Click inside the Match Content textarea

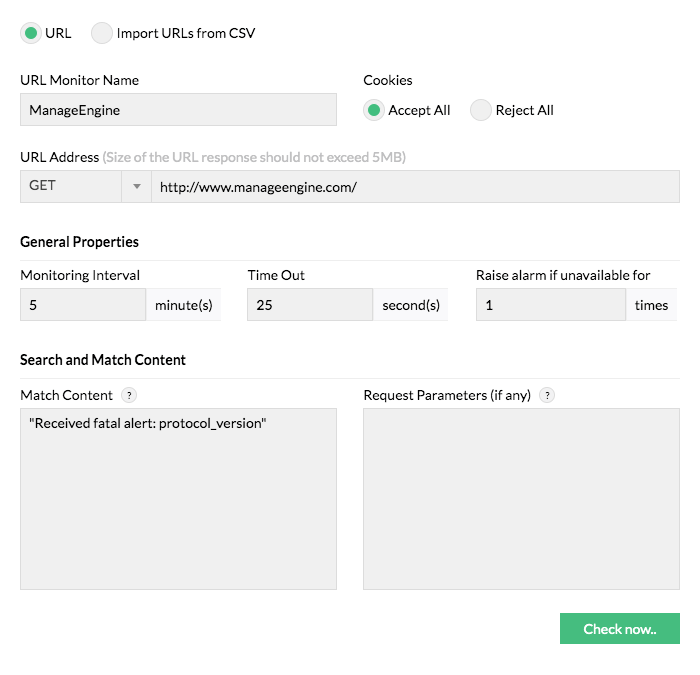pos(178,498)
